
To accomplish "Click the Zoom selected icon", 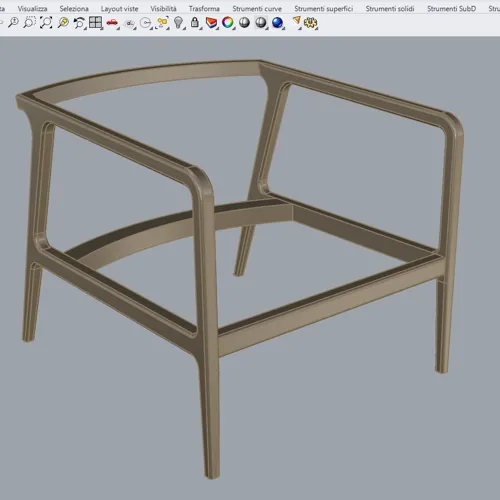I will [x=63, y=23].
